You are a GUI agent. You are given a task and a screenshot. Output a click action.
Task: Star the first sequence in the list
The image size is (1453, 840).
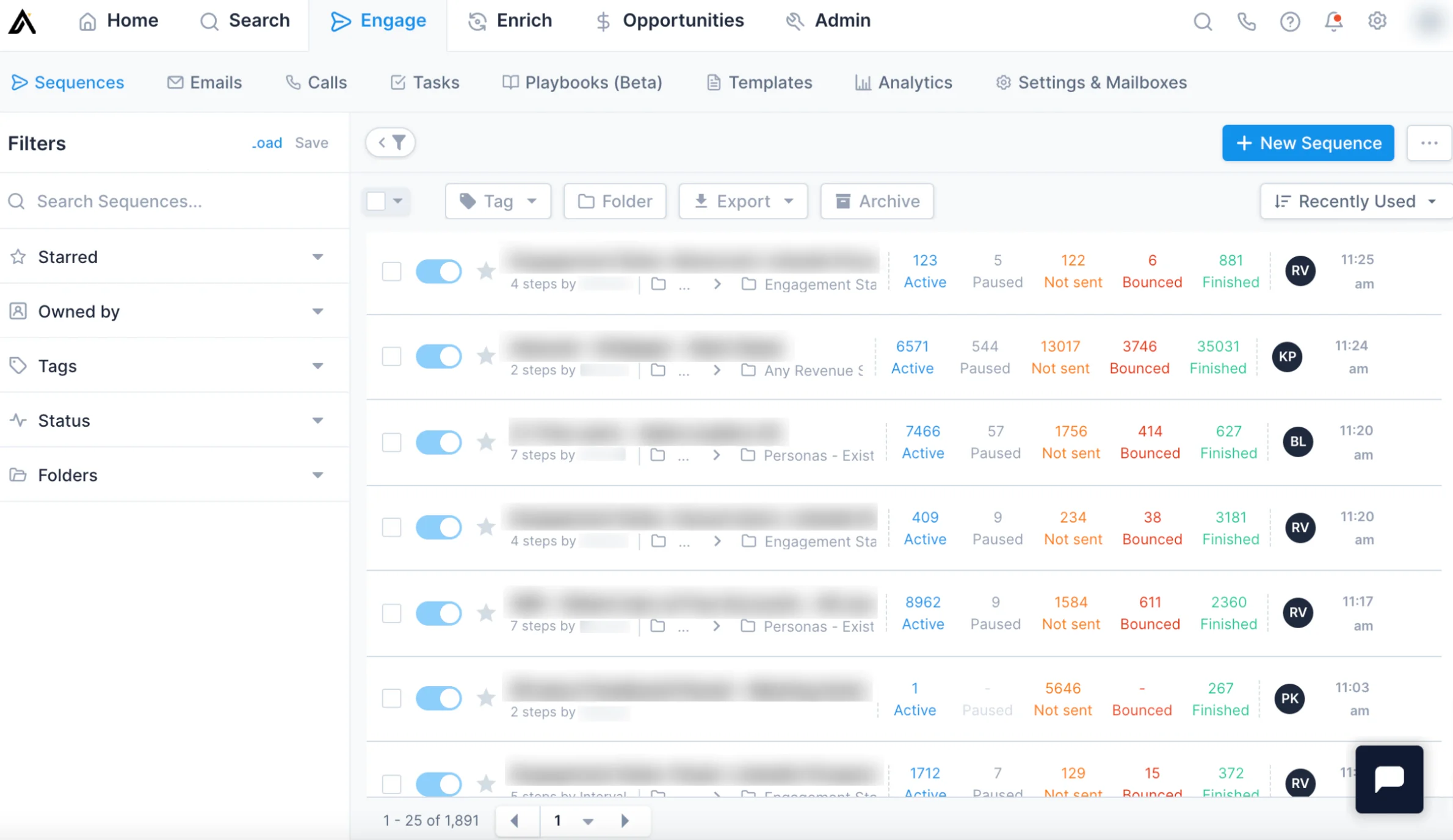(486, 270)
